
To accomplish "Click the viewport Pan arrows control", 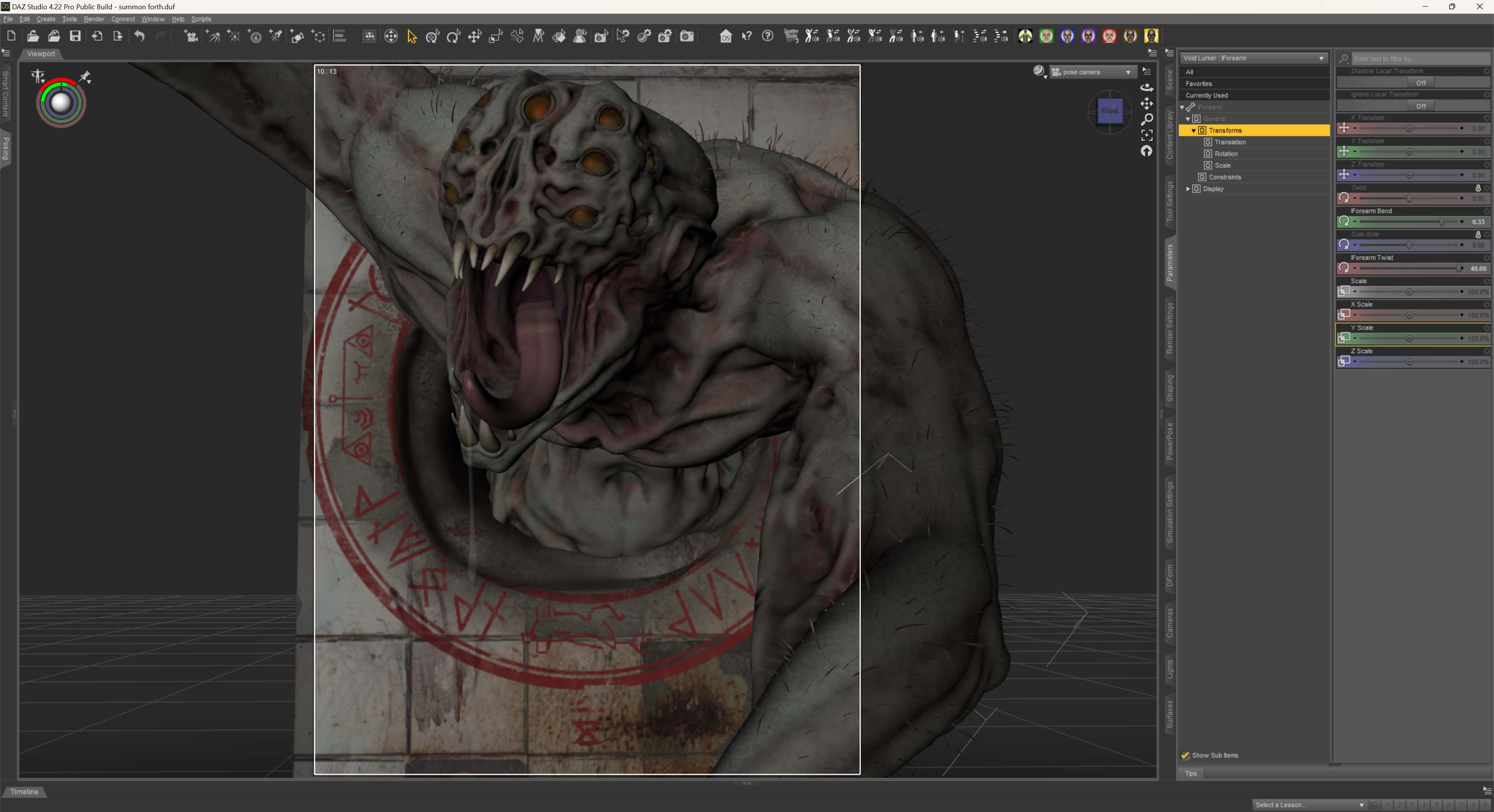I will 1147,104.
